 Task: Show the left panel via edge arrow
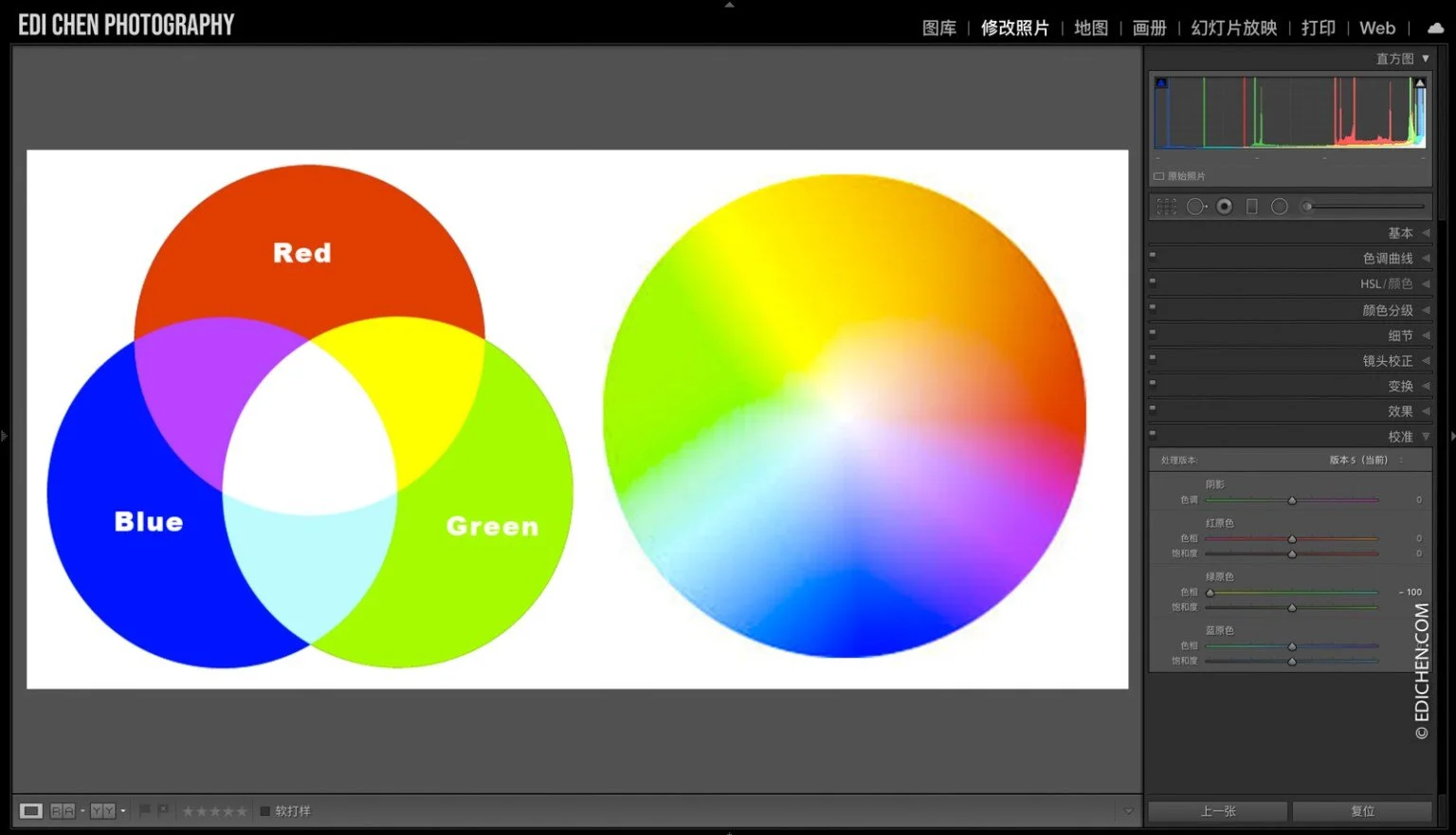click(5, 436)
